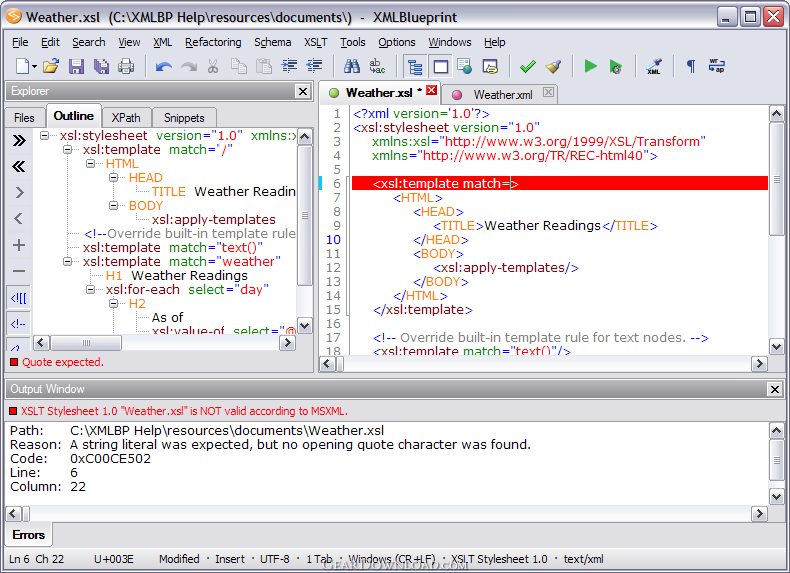Click the window with notes icon
The image size is (790, 573).
click(x=490, y=66)
